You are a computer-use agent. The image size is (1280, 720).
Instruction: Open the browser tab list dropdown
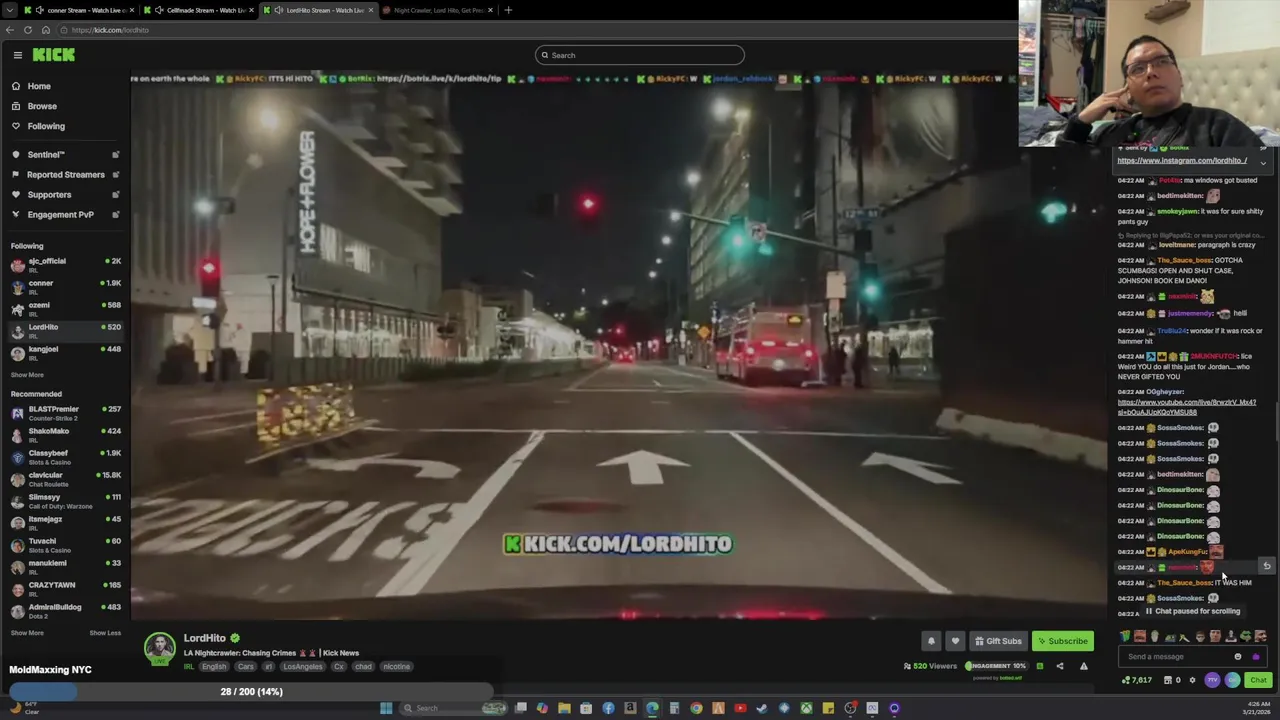point(11,10)
